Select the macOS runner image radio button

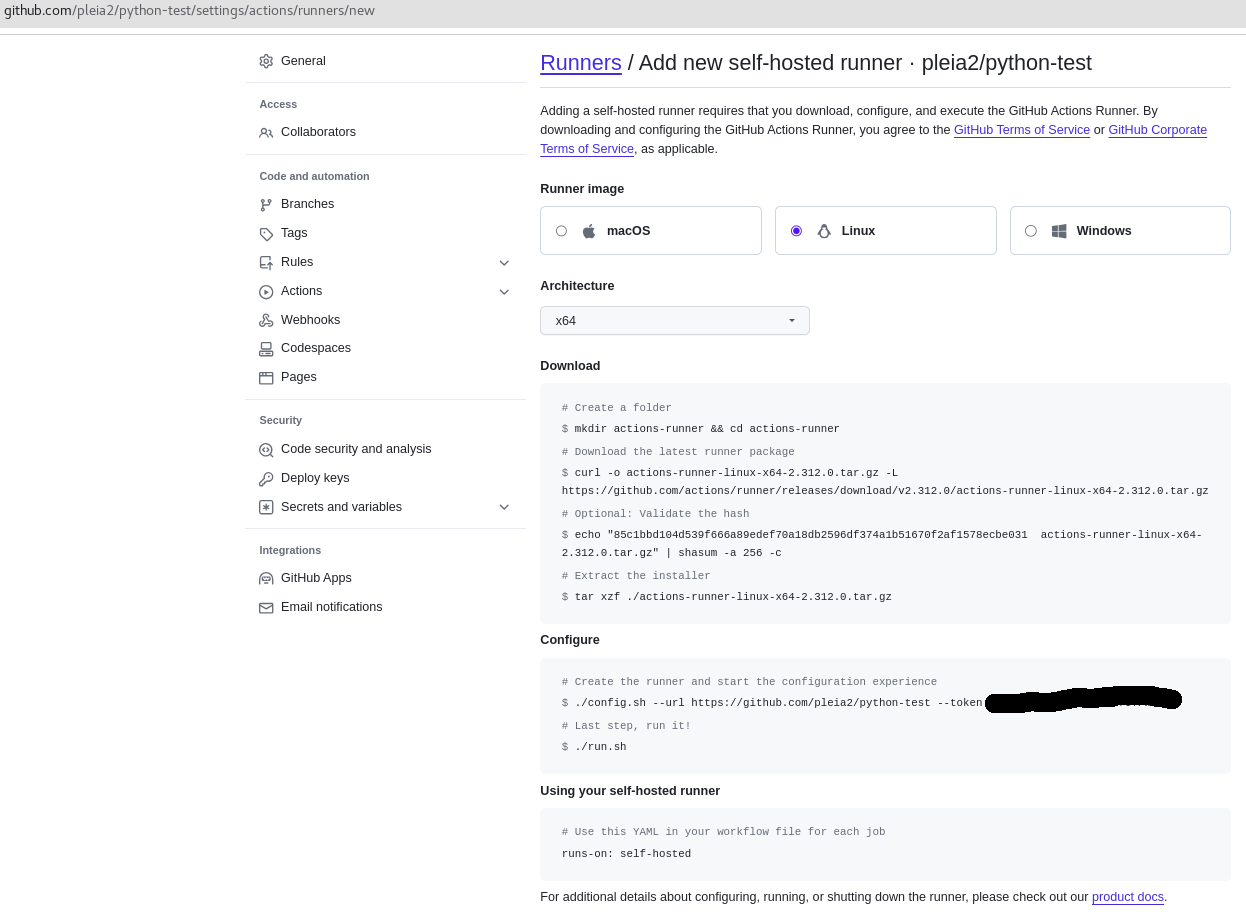point(561,231)
